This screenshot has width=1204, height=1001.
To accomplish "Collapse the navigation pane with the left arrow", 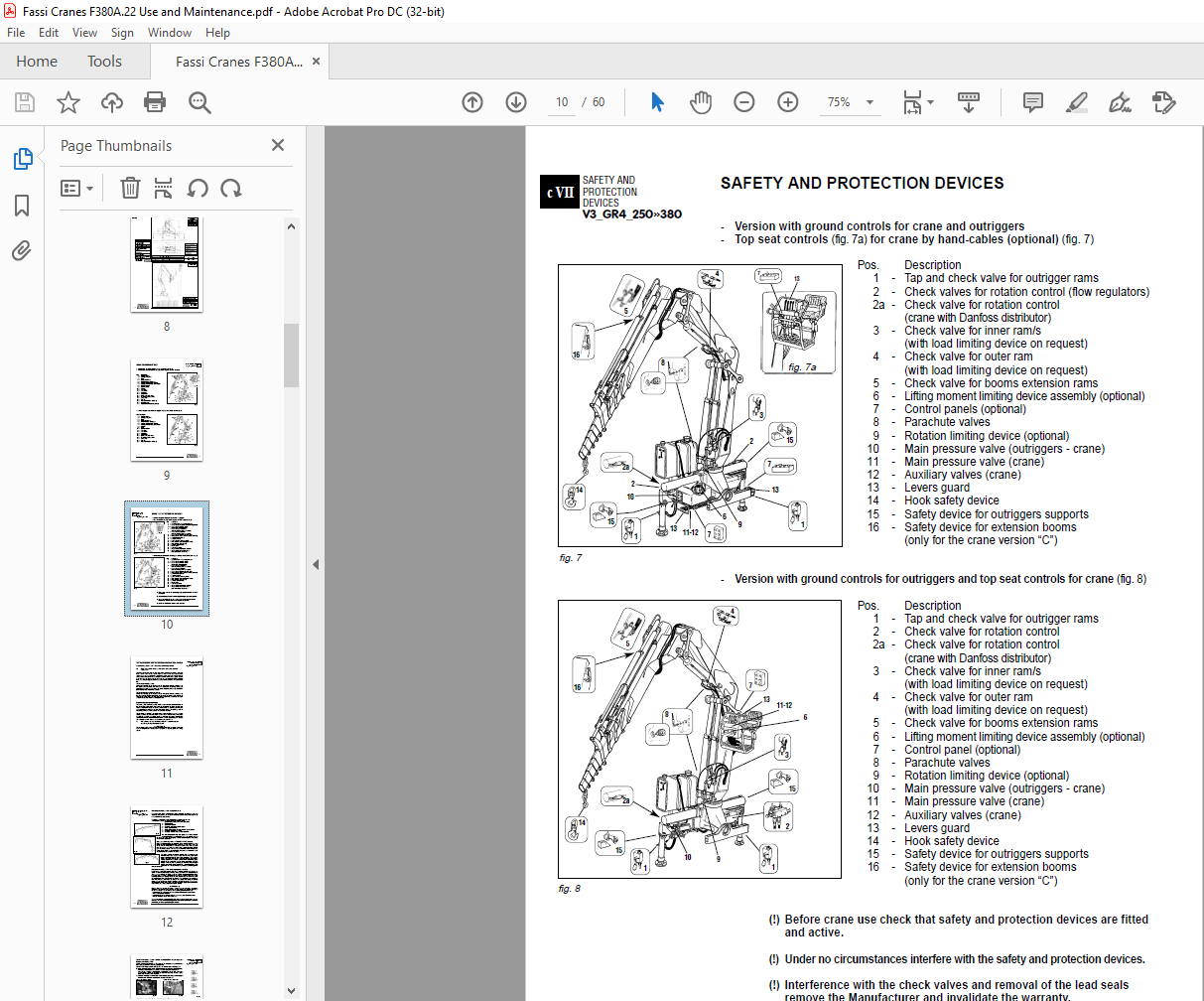I will (316, 564).
